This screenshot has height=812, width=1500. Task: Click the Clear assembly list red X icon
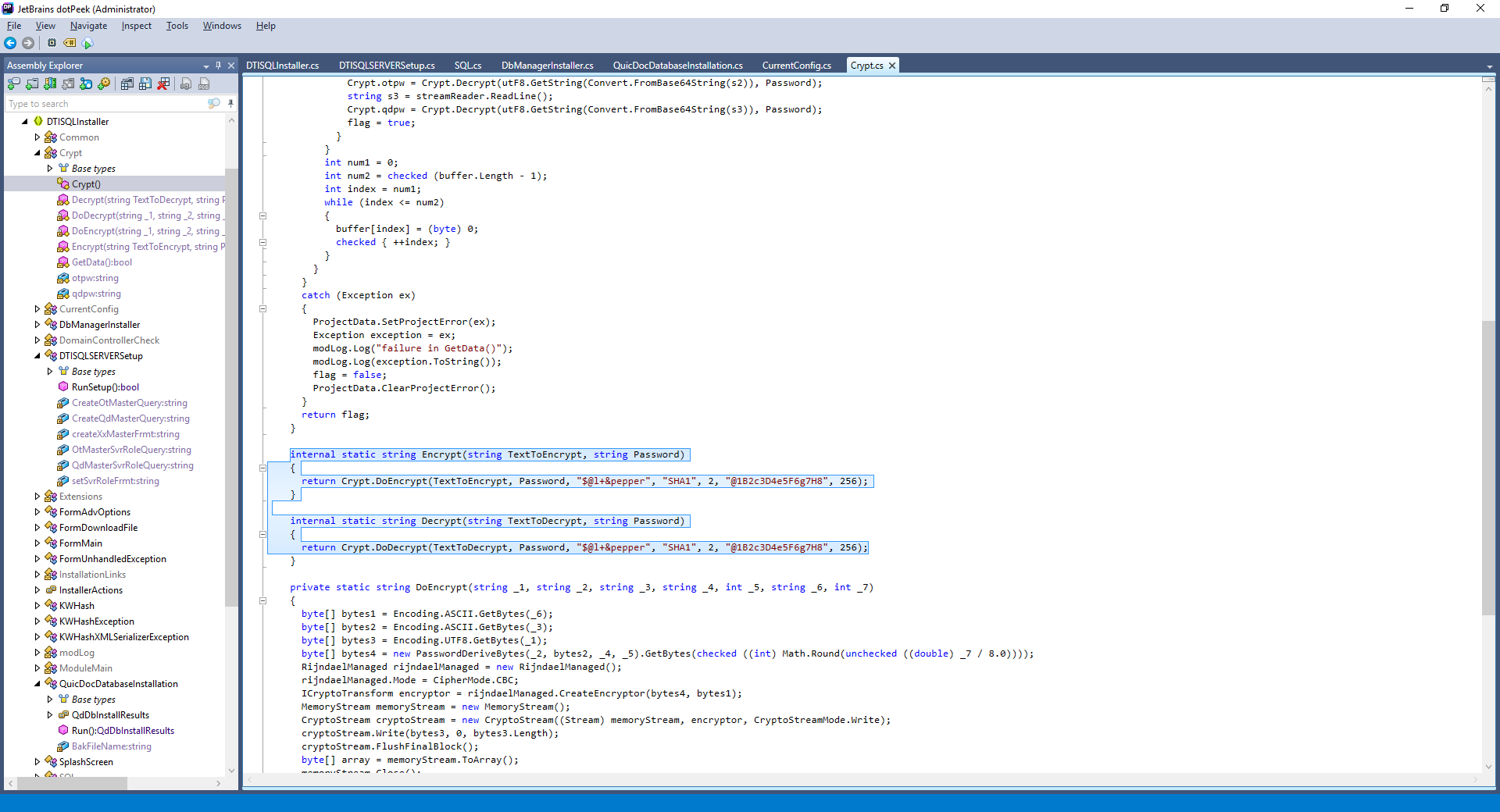click(x=163, y=84)
